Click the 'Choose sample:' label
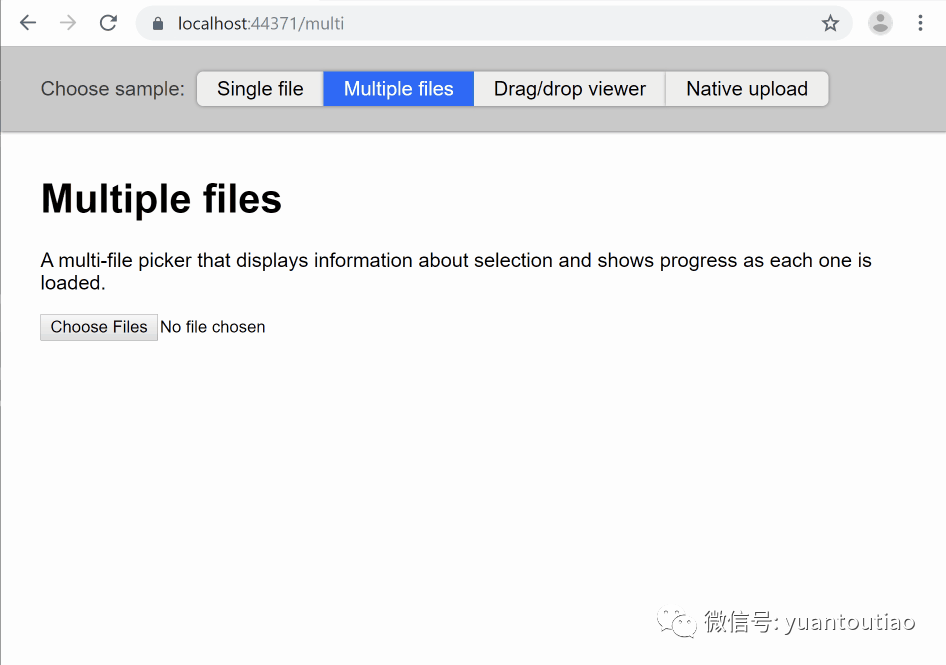The height and width of the screenshot is (665, 946). [113, 89]
